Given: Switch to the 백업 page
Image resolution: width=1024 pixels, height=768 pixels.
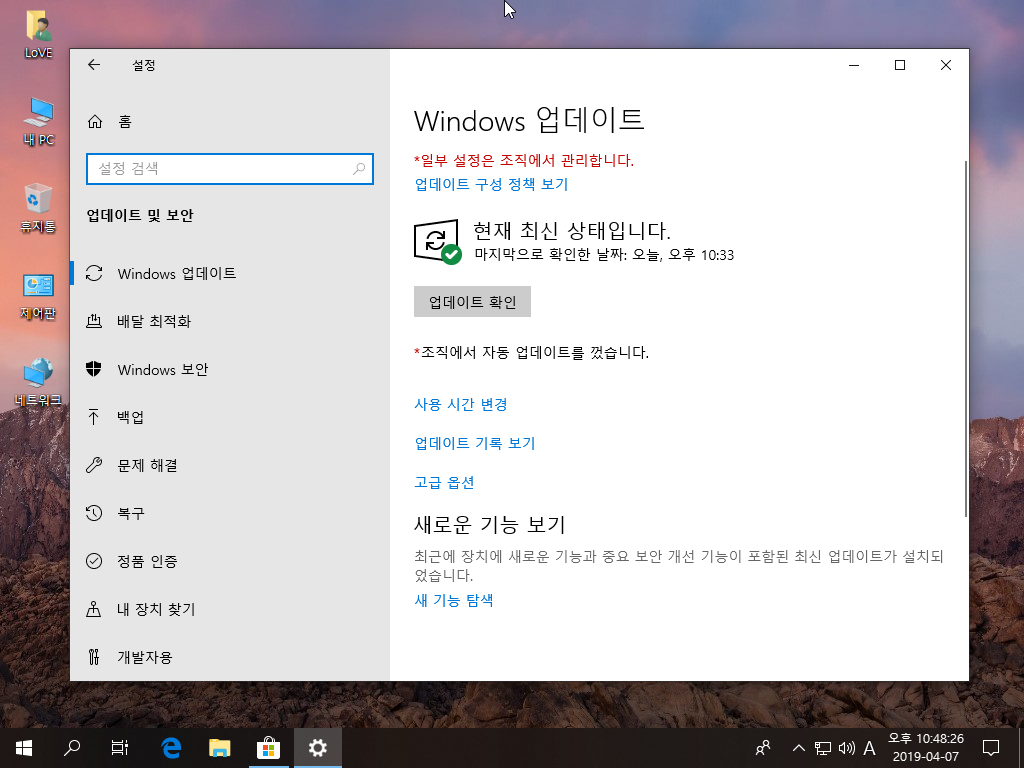Looking at the screenshot, I should click(230, 417).
